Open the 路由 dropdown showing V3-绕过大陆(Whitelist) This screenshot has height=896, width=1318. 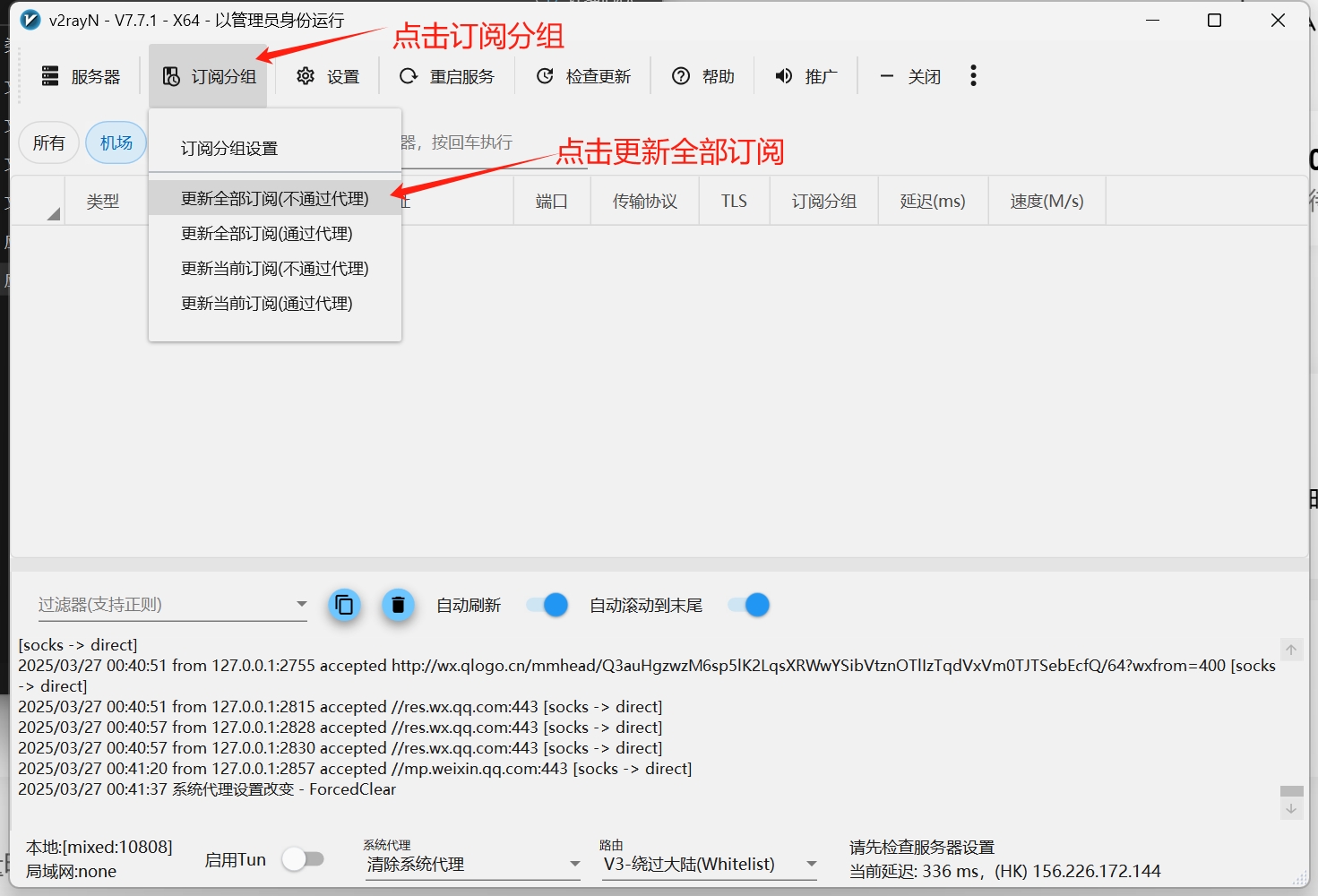709,864
